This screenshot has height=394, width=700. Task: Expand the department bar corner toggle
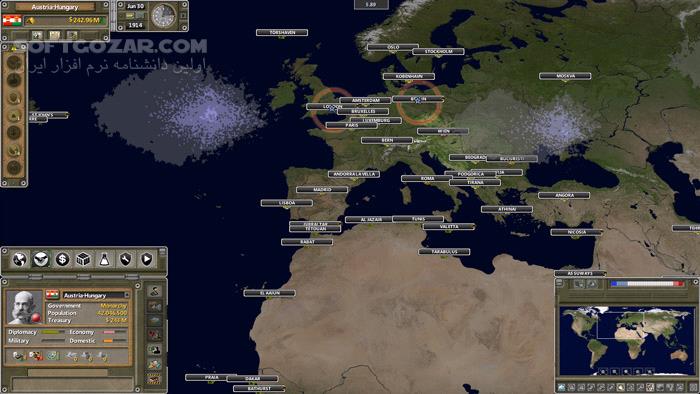point(162,252)
